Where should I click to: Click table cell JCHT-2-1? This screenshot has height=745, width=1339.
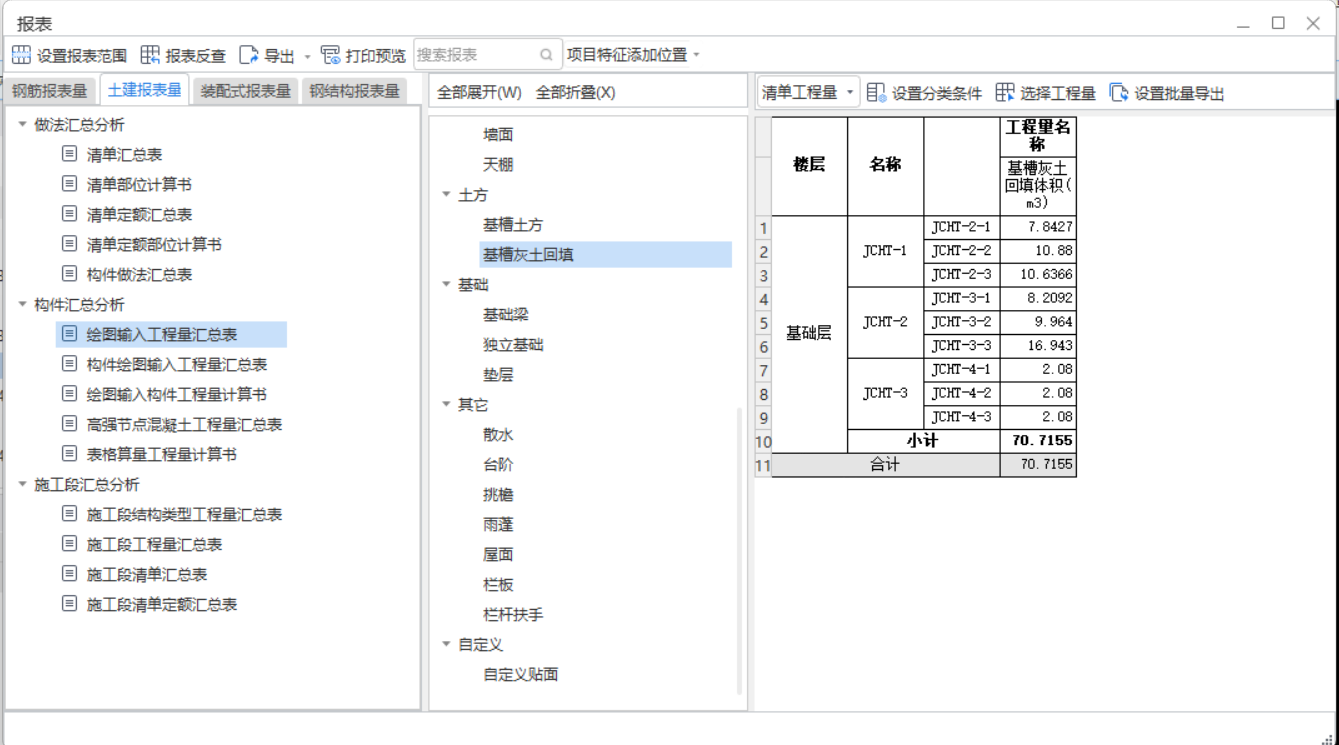tap(961, 227)
